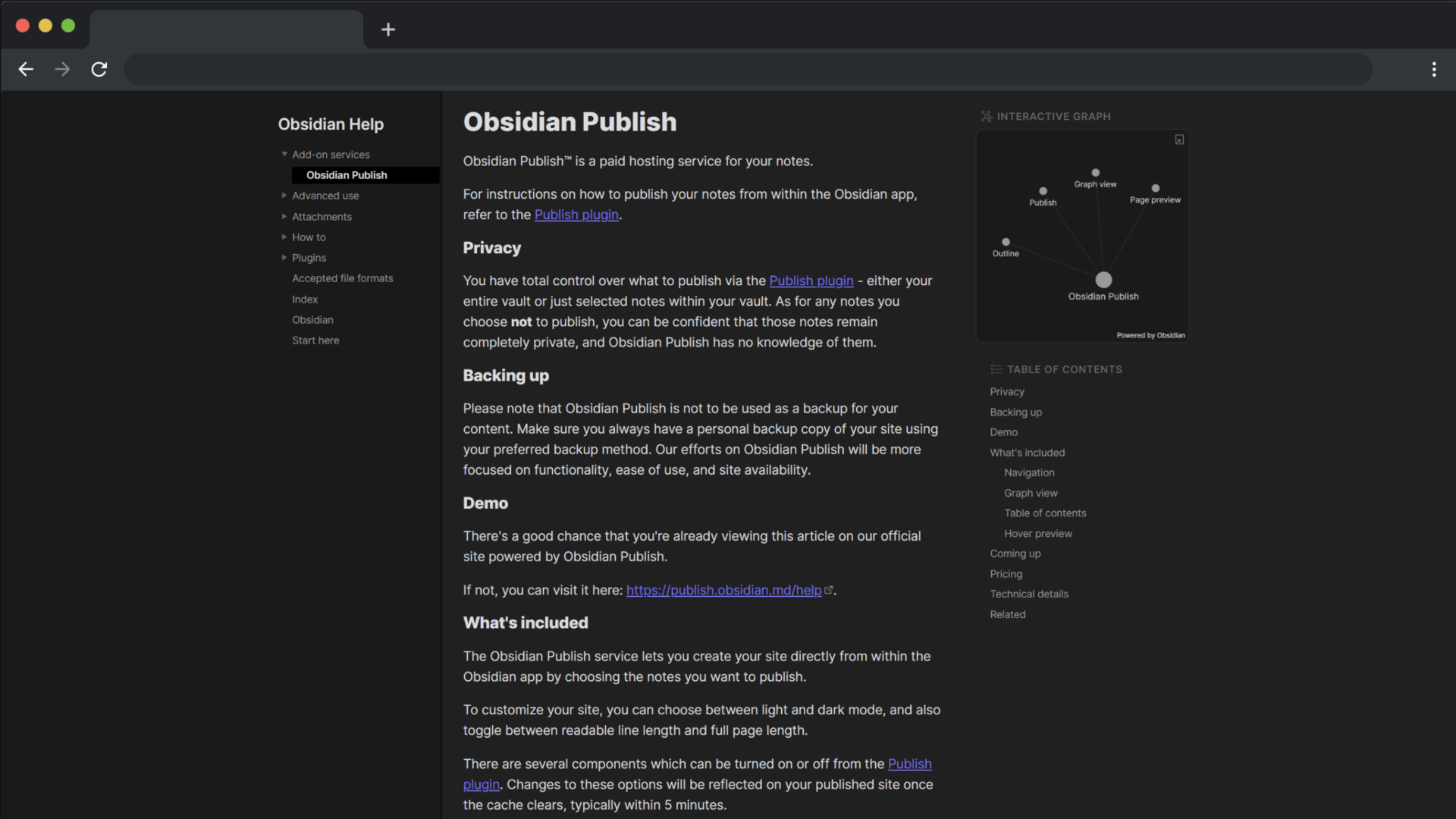Click the browser forward arrow
This screenshot has height=819, width=1456.
pos(62,70)
